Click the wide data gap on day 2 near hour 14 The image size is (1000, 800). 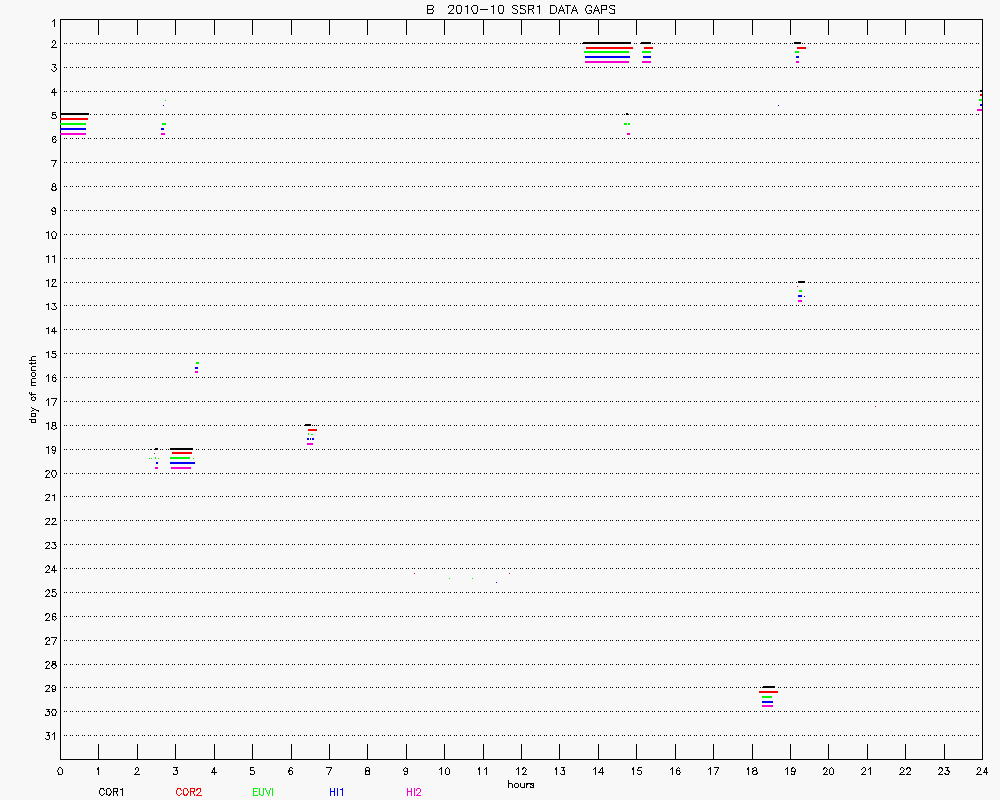(607, 53)
